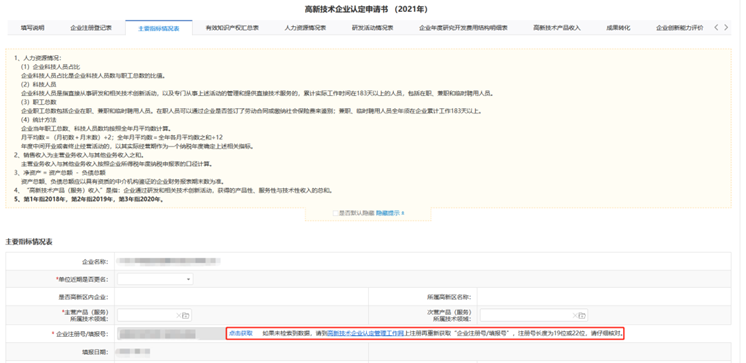The height and width of the screenshot is (363, 746).
Task: Go to the 高新技术产品收入 tab
Action: [557, 28]
